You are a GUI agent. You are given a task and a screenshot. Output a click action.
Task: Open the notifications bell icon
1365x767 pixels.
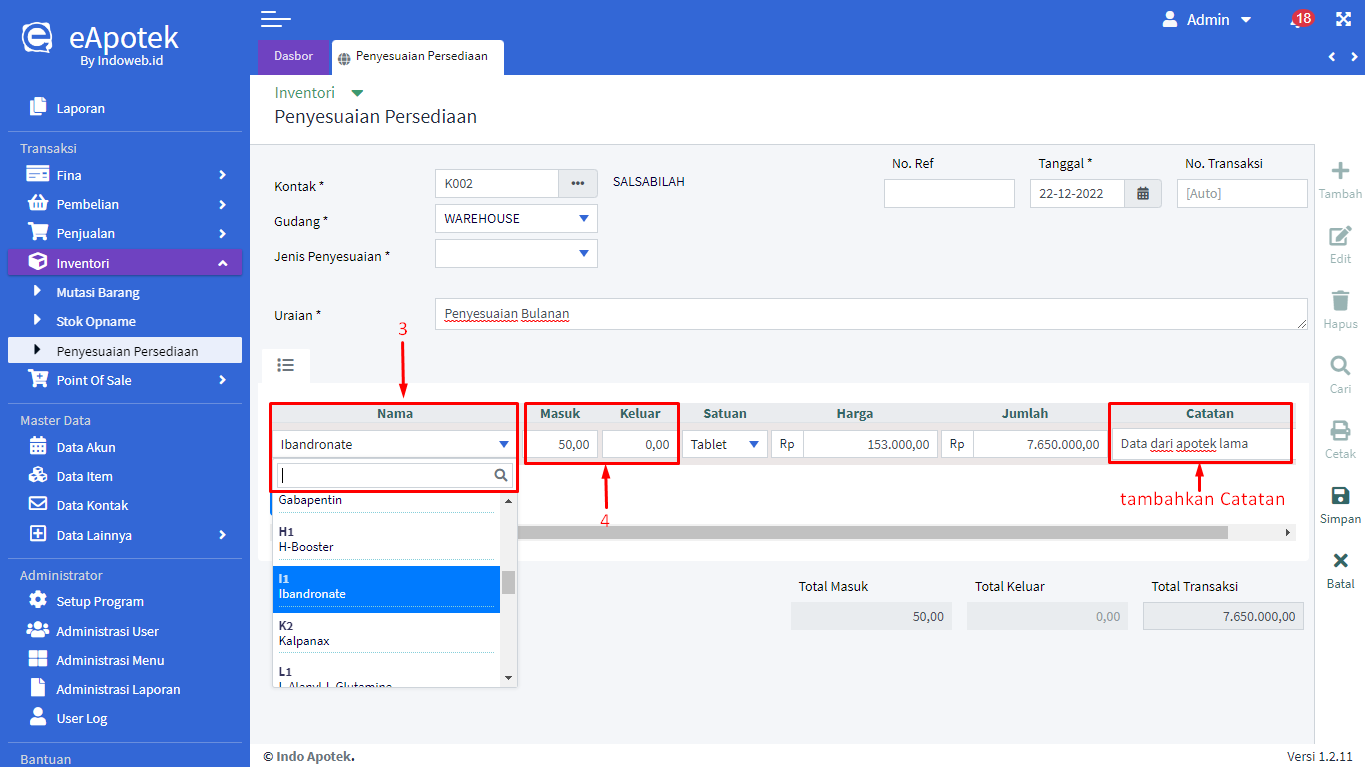pos(1297,20)
